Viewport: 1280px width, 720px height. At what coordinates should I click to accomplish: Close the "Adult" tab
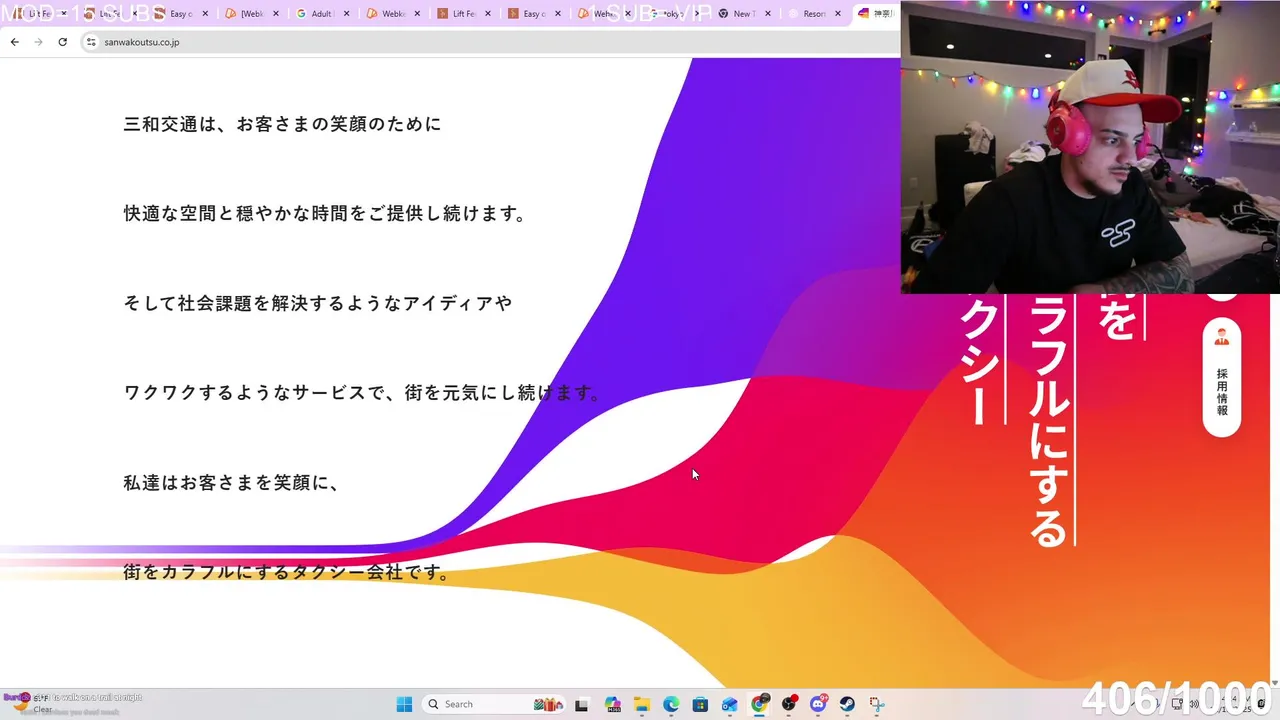click(347, 14)
